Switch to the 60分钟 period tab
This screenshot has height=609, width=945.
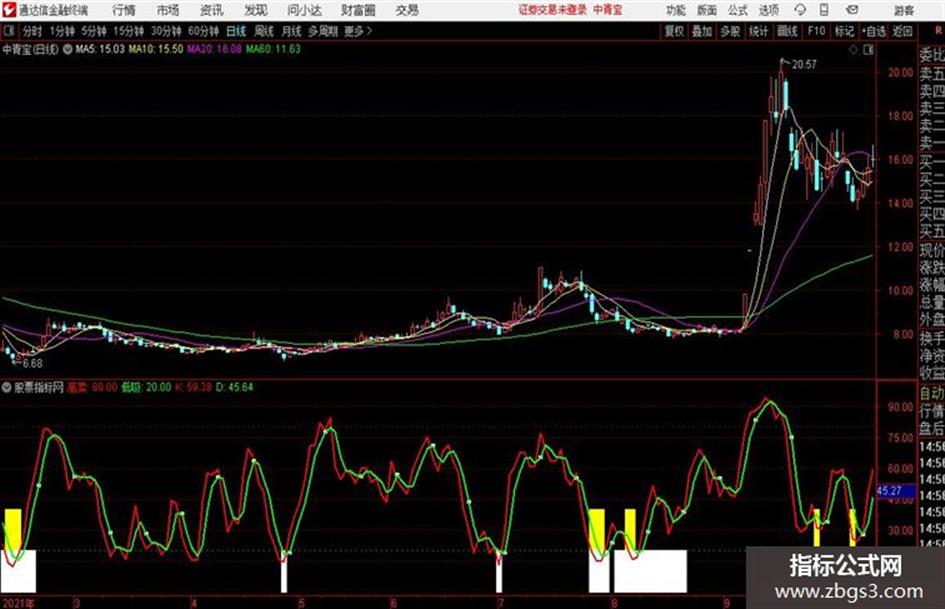click(204, 31)
